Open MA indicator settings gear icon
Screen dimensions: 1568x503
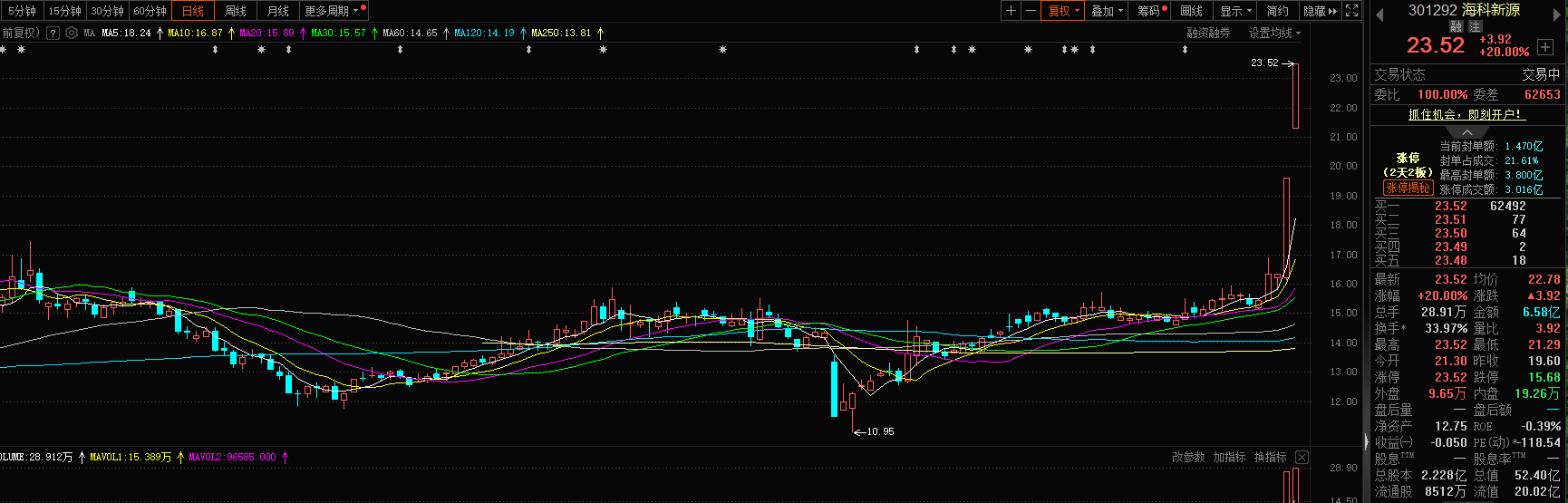[x=72, y=33]
